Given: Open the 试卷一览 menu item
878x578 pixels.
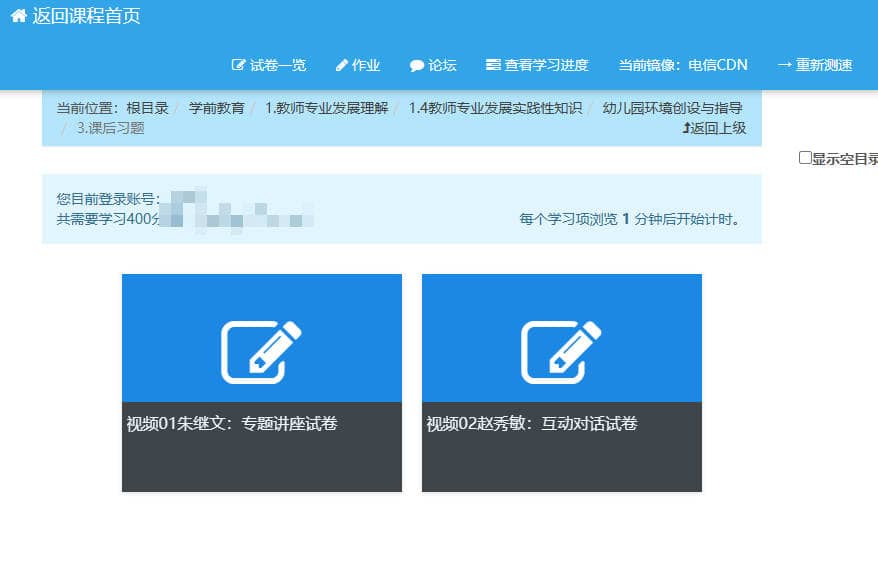Looking at the screenshot, I should point(277,66).
